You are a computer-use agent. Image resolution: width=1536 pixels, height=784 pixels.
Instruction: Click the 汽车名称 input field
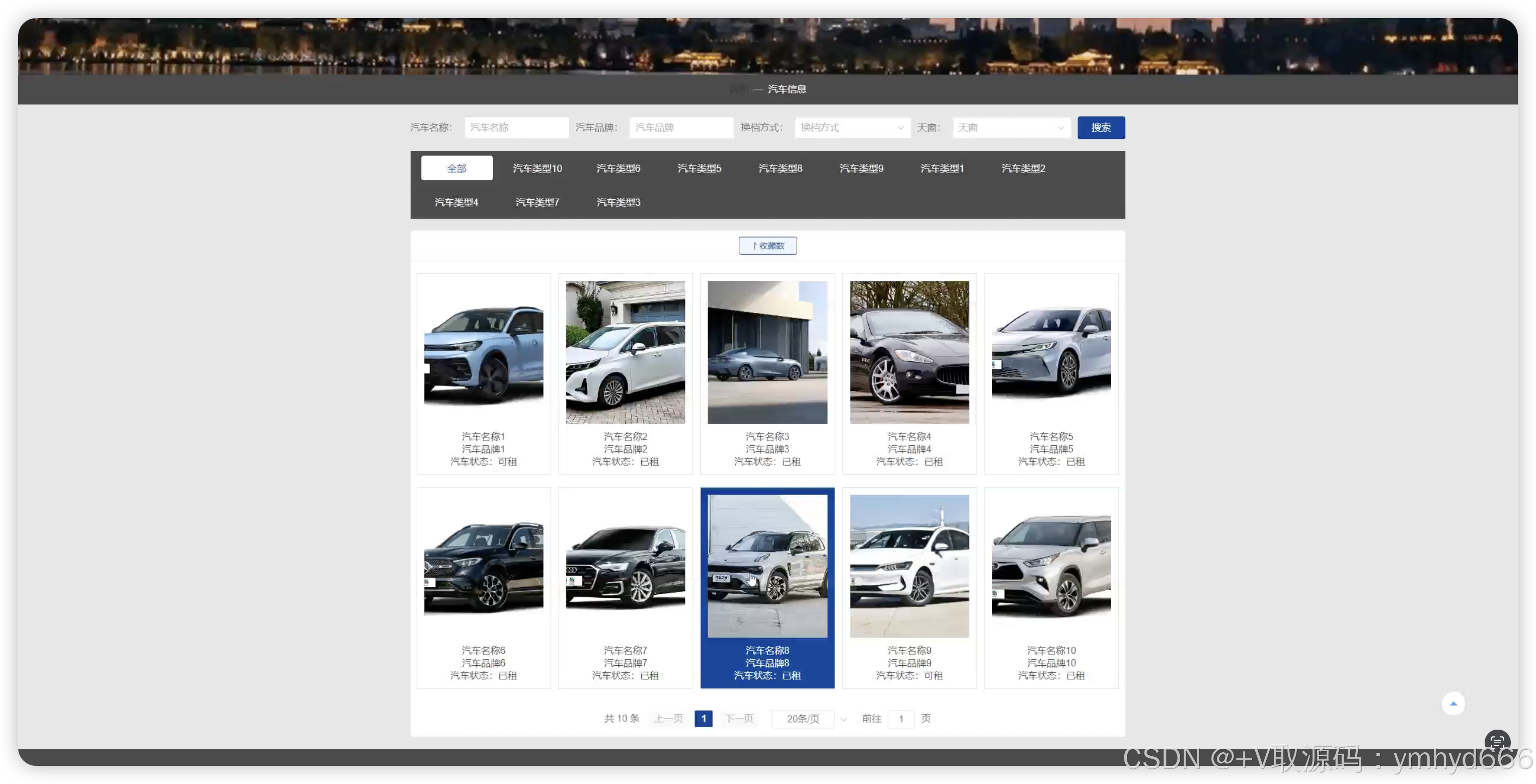[516, 128]
